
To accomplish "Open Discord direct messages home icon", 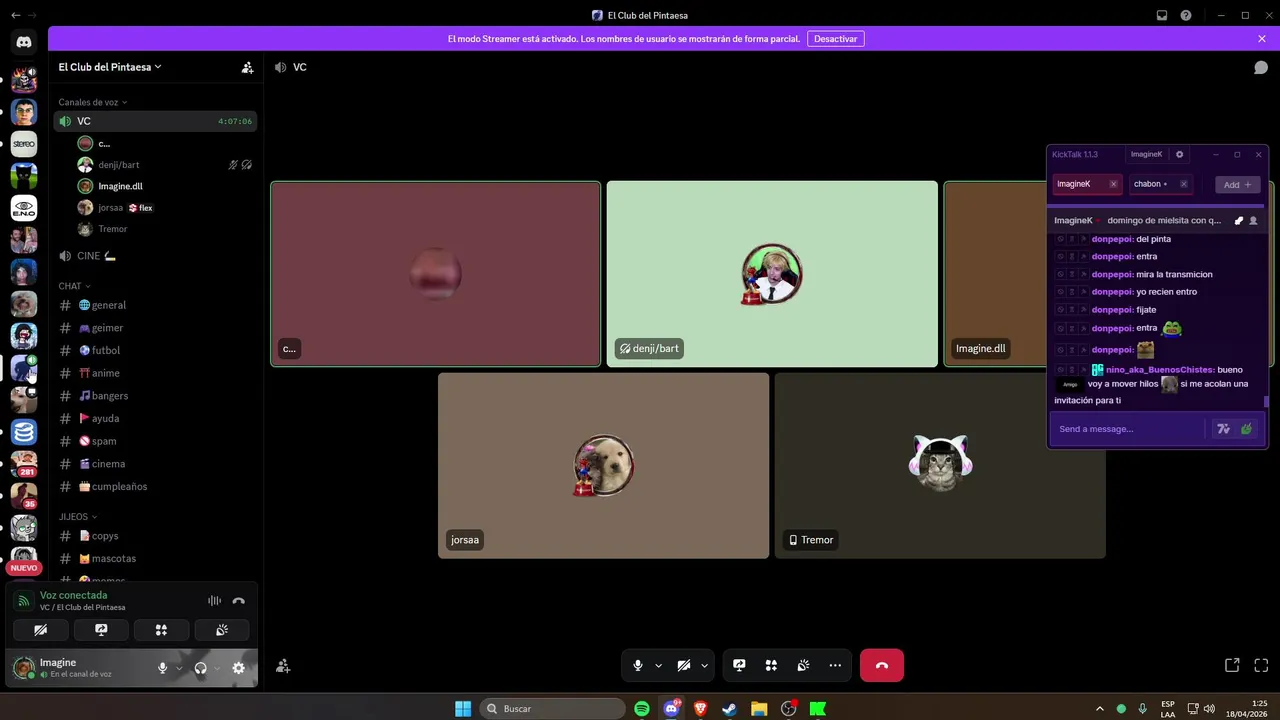I will pyautogui.click(x=24, y=42).
